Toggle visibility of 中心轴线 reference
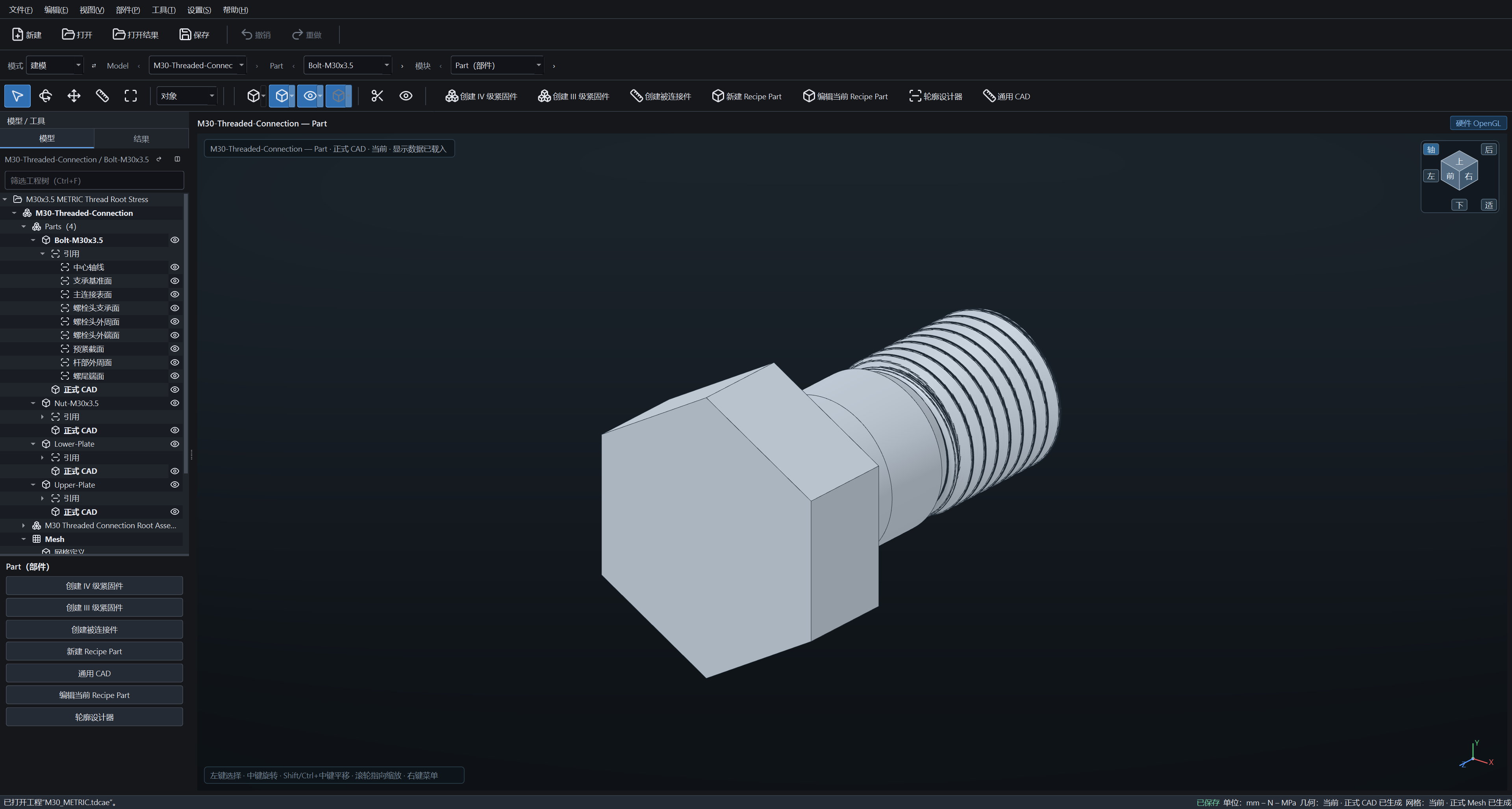Screen dimensions: 1512x809 (x=174, y=267)
